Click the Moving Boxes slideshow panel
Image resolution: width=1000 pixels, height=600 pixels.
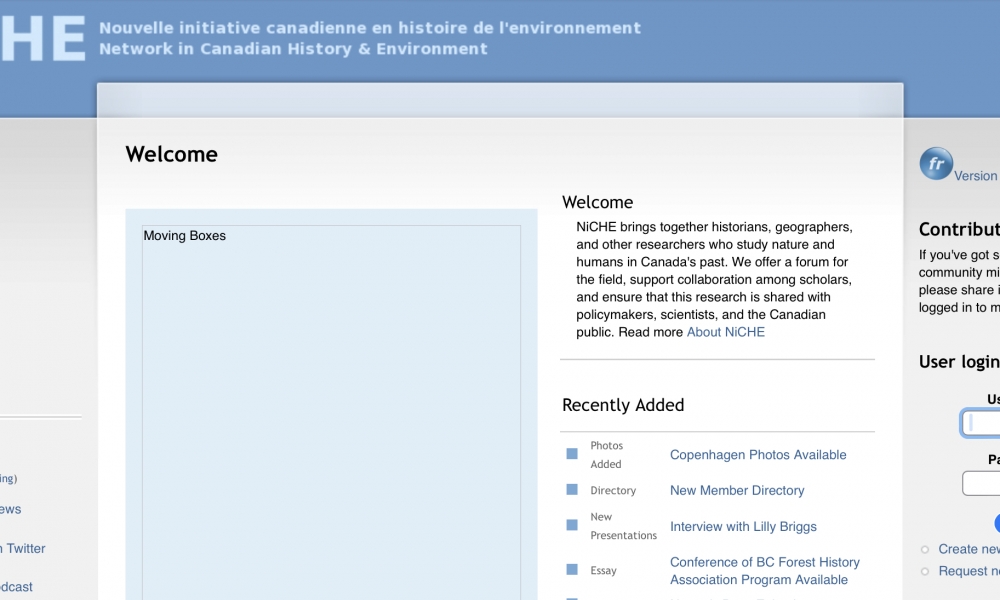click(331, 410)
